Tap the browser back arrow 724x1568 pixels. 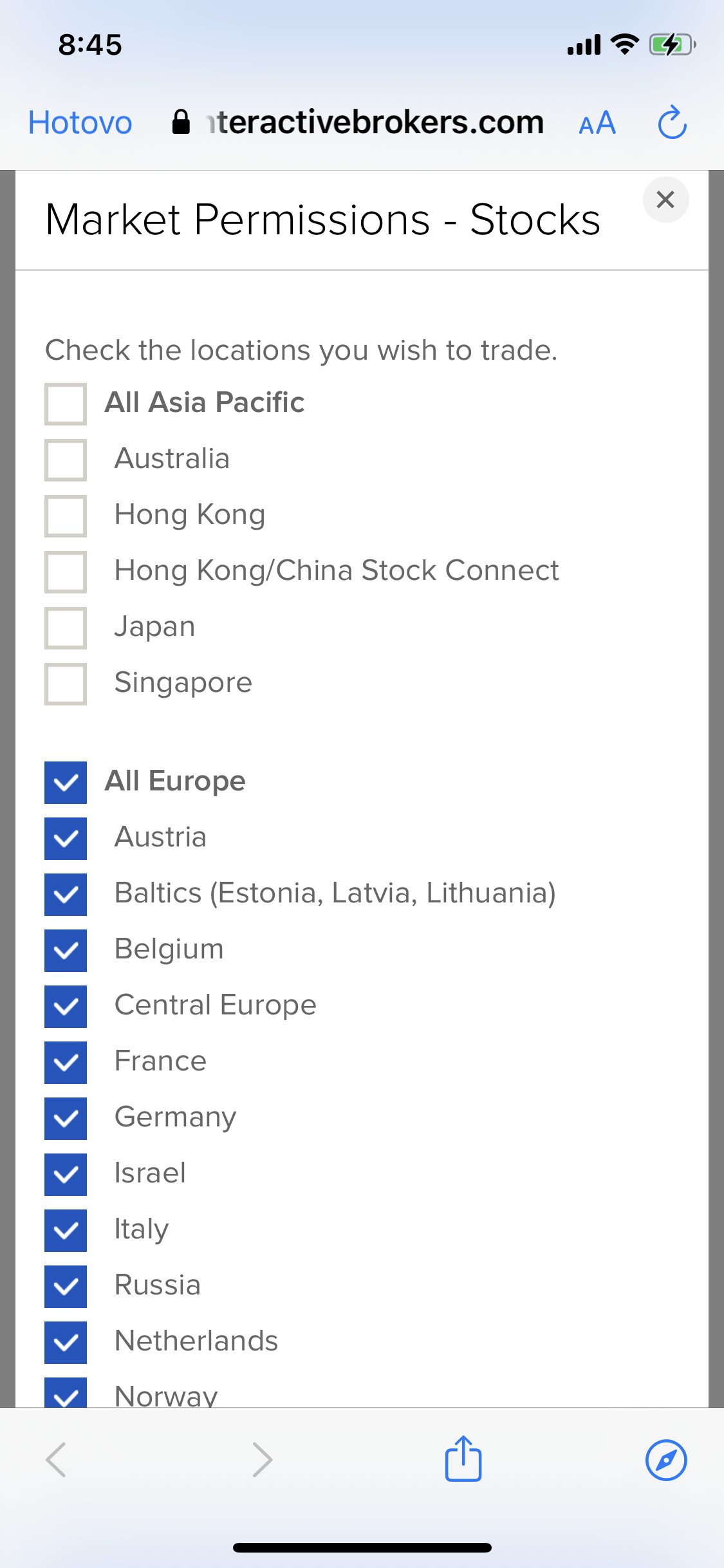[56, 1460]
